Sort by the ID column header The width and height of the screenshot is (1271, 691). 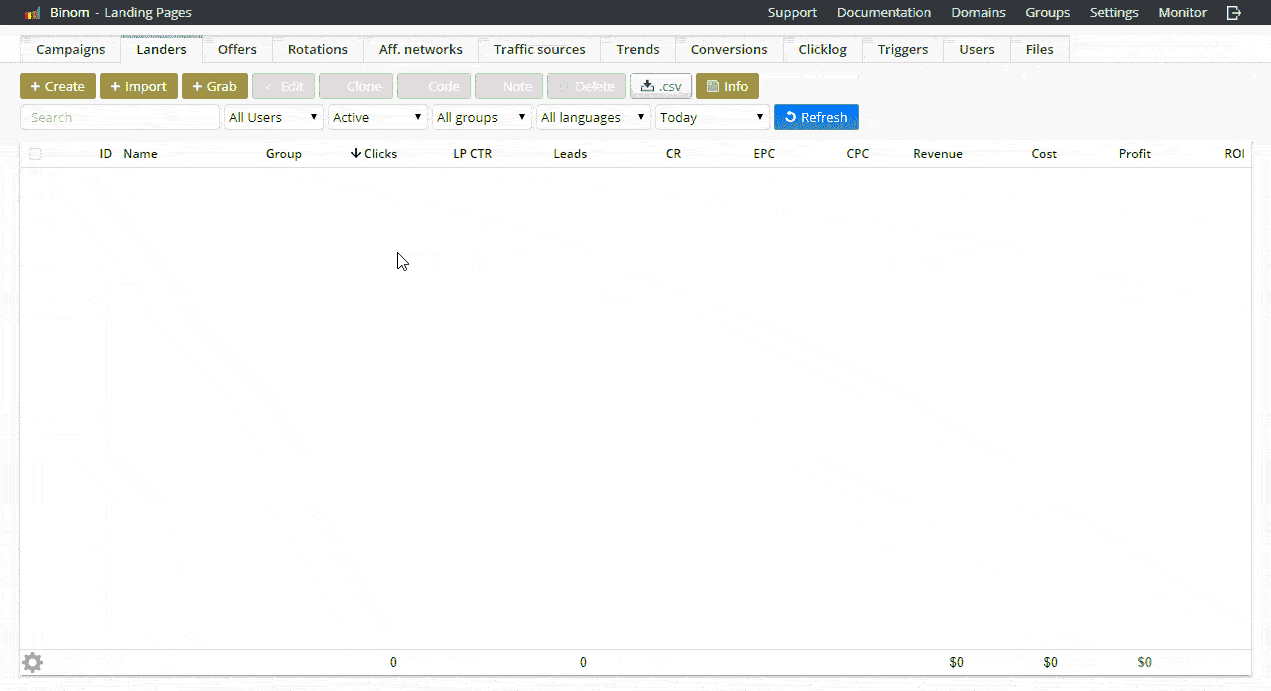[105, 154]
